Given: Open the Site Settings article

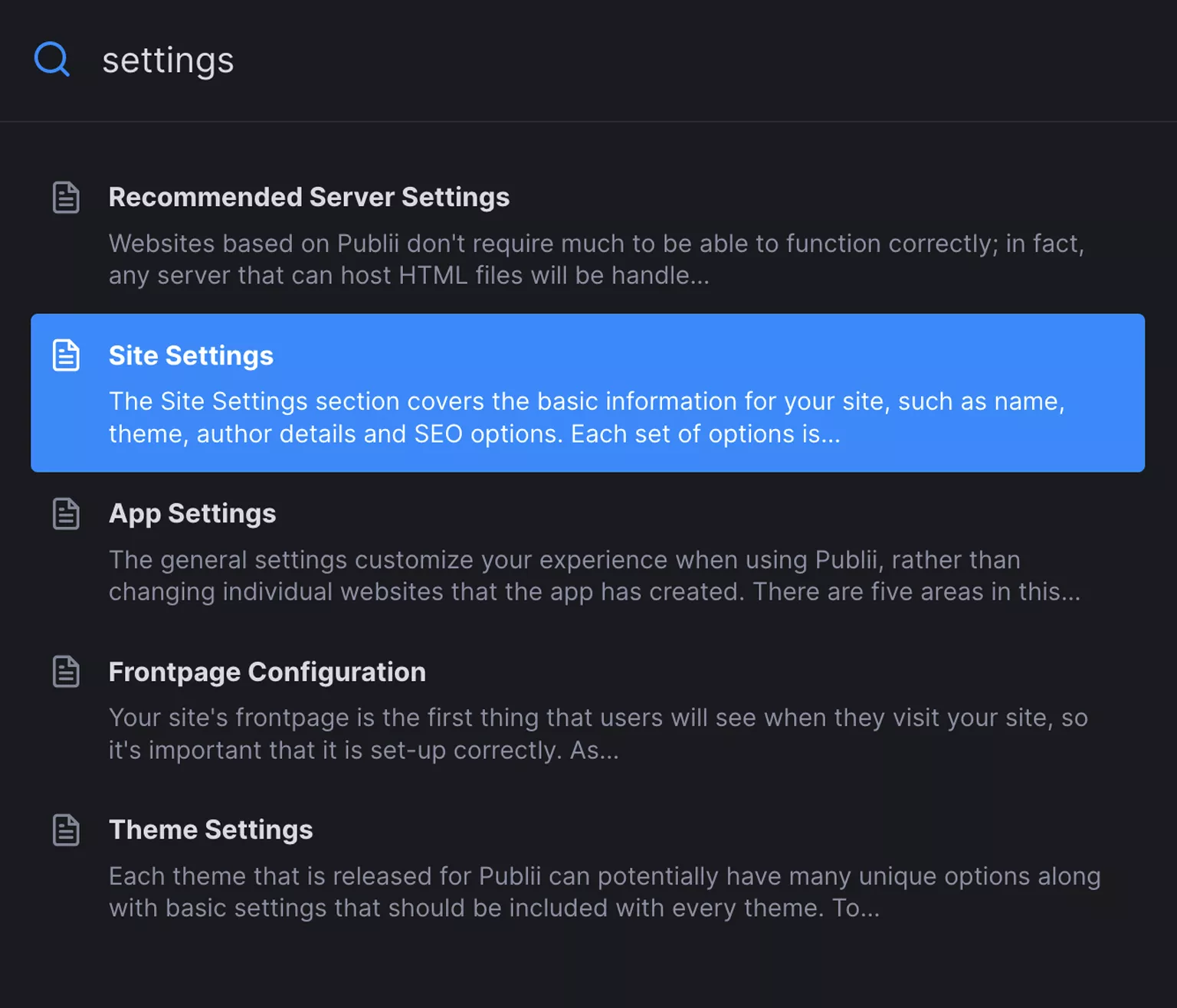Looking at the screenshot, I should (x=192, y=355).
